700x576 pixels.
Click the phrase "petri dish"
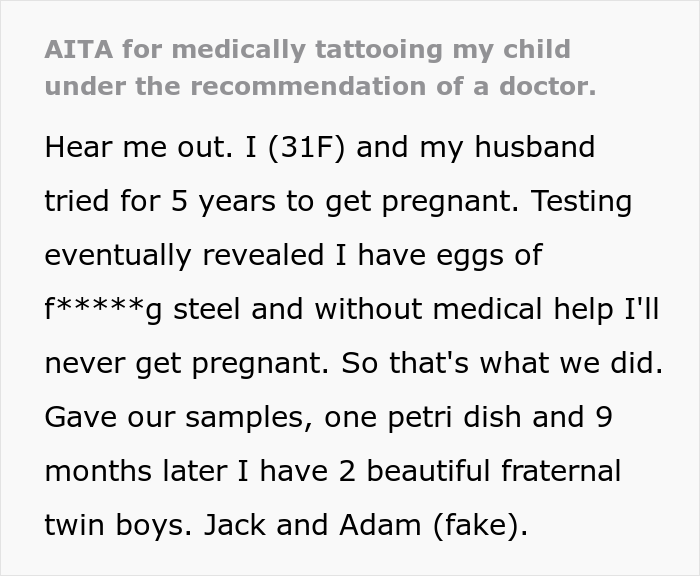click(x=454, y=418)
